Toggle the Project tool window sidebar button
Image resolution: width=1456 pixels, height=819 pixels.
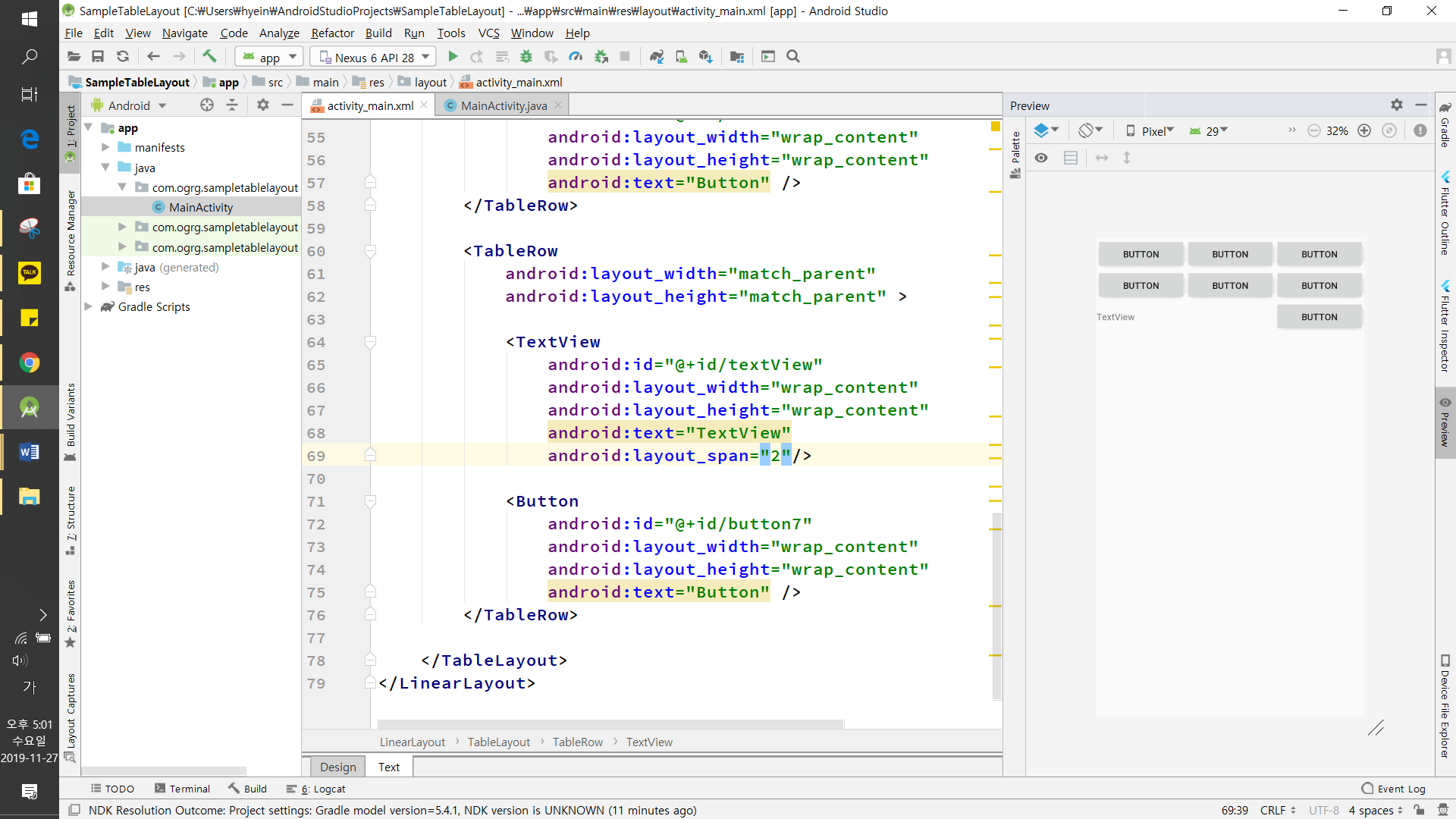click(71, 135)
